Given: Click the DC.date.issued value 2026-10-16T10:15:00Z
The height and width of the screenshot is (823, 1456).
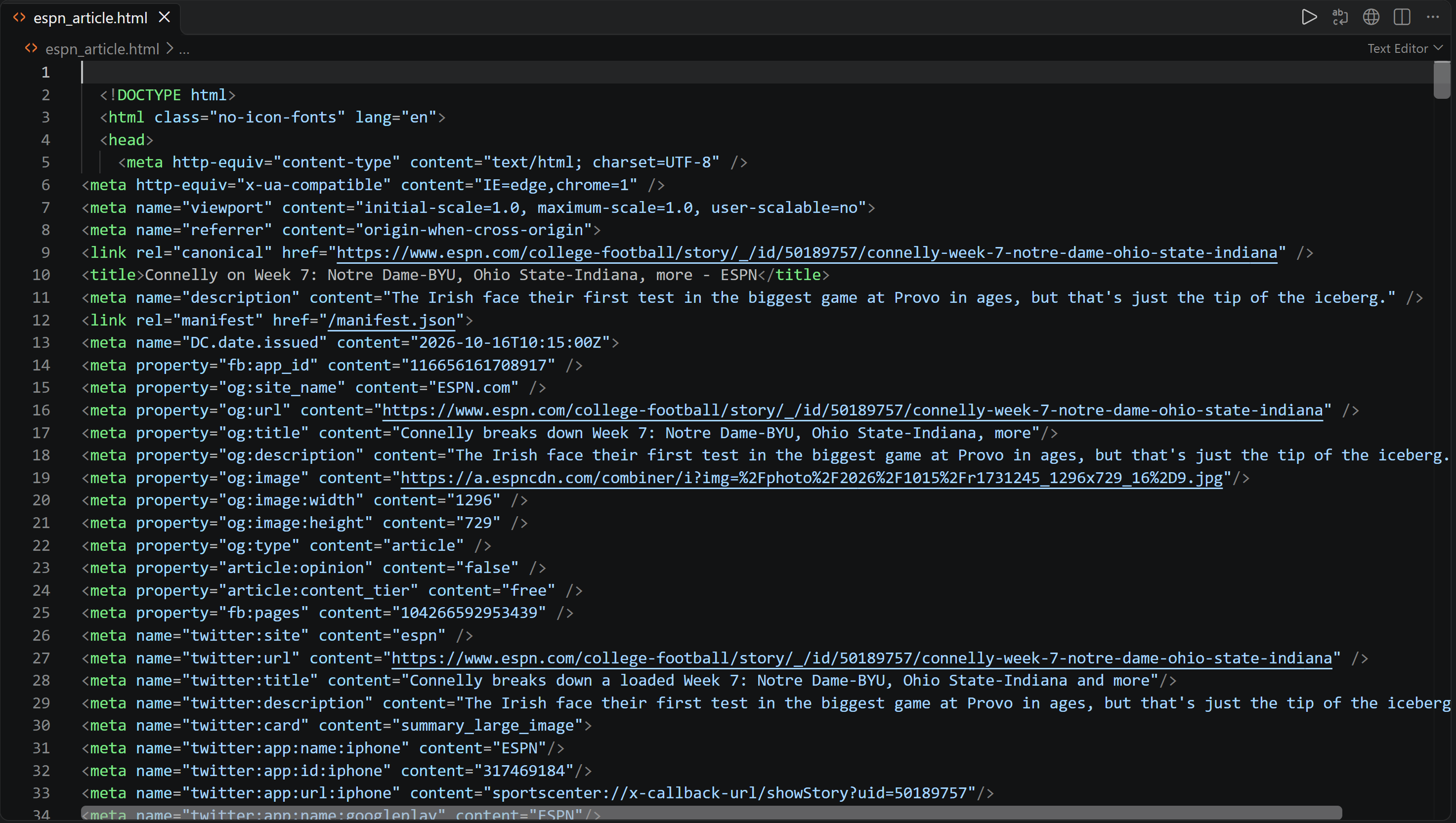Looking at the screenshot, I should click(x=510, y=343).
